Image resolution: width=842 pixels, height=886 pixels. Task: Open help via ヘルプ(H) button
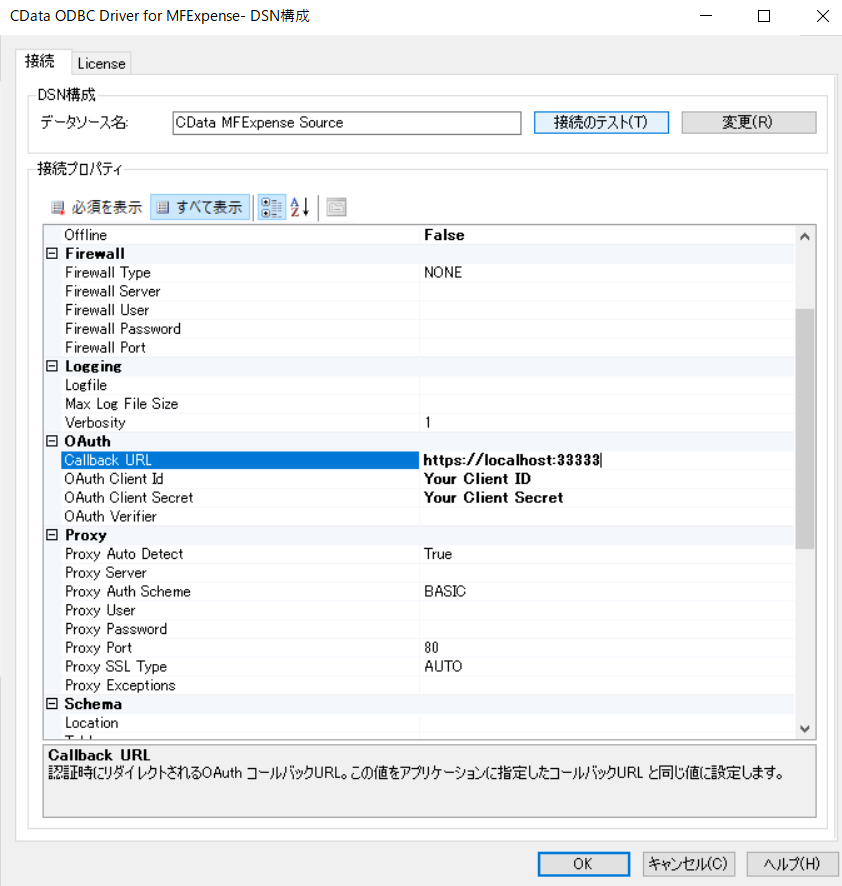(x=792, y=864)
